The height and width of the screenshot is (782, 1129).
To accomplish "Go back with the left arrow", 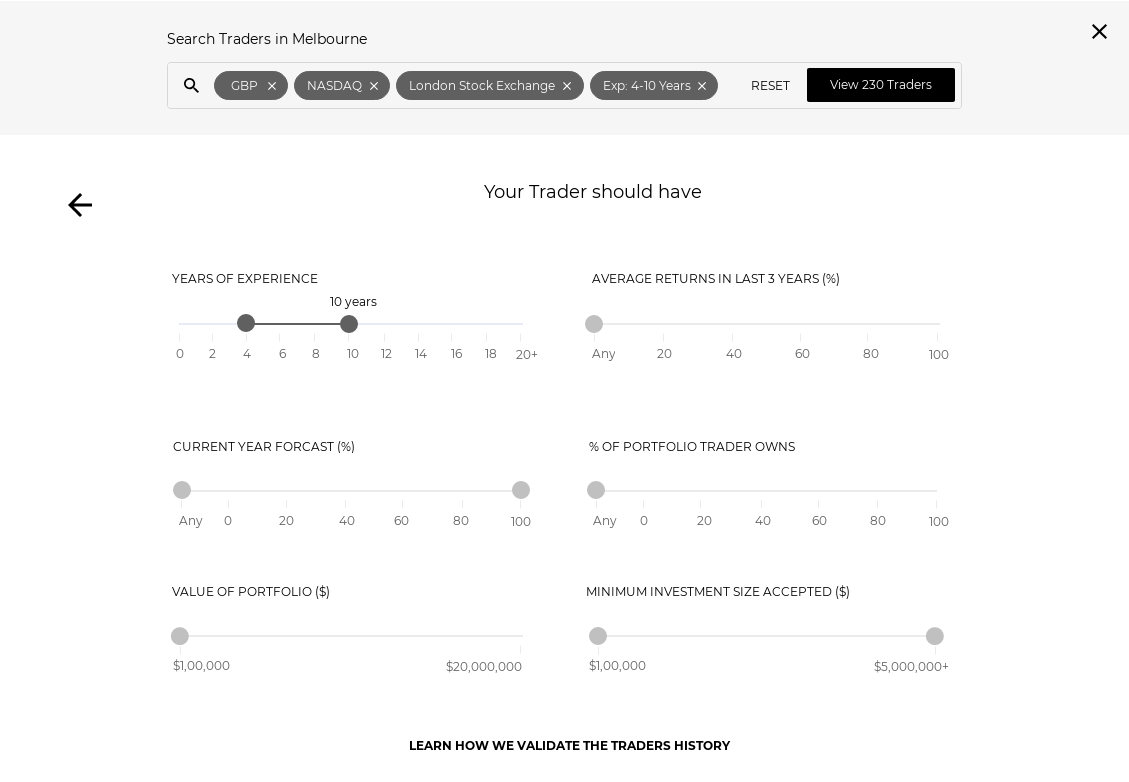I will point(80,205).
